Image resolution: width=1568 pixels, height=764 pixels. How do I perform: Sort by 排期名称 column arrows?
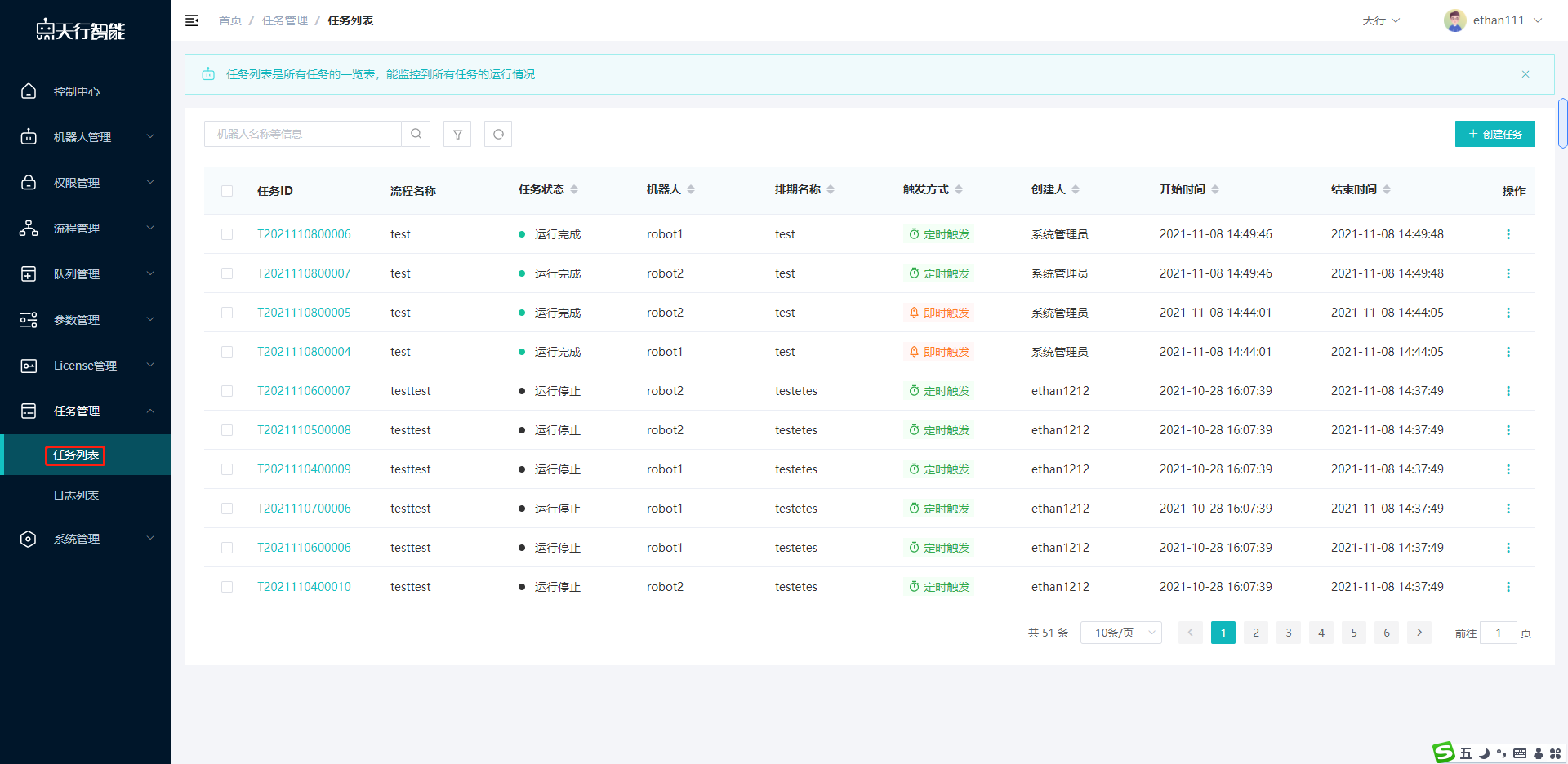831,189
